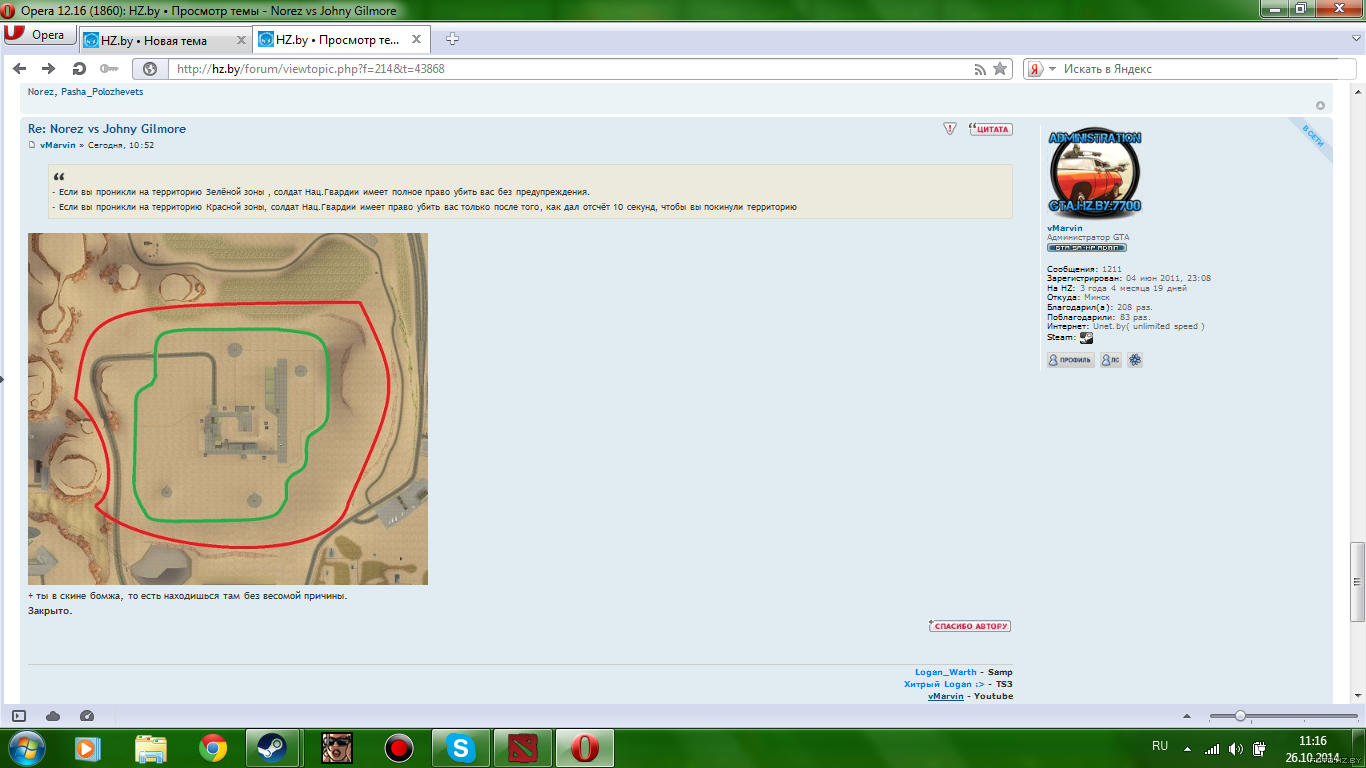Viewport: 1366px width, 768px height.
Task: Expand the search engine dropdown arrow
Action: coord(1052,69)
